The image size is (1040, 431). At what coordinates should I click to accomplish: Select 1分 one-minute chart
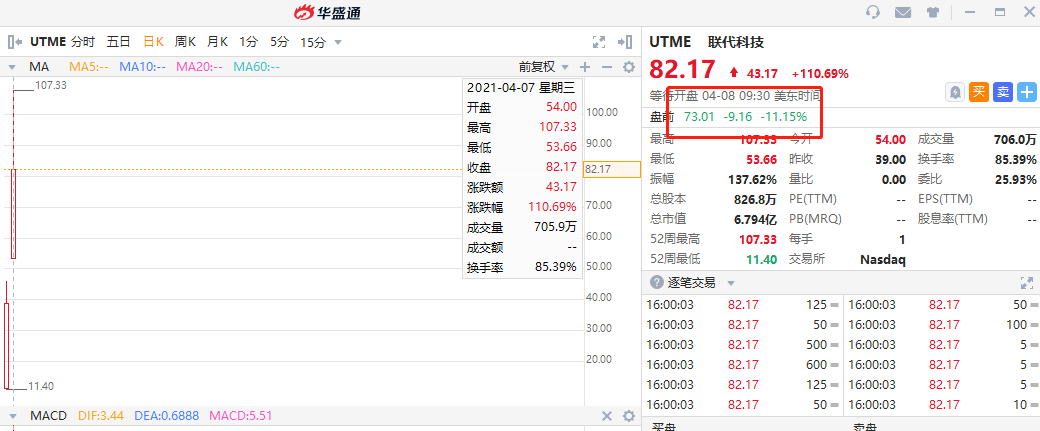248,42
